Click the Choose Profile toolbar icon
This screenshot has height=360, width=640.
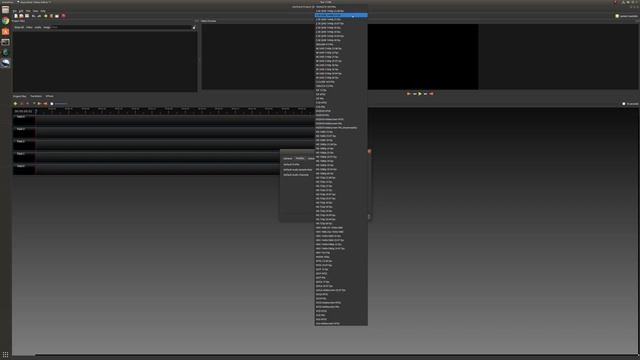coord(51,16)
